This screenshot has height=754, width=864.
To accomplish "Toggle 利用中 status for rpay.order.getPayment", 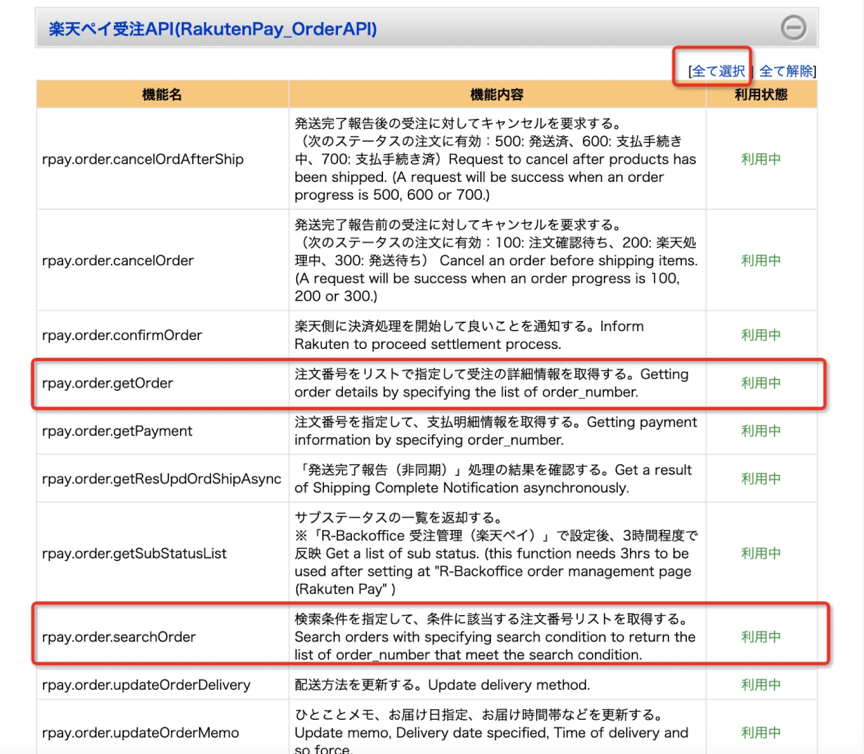I will [x=761, y=431].
